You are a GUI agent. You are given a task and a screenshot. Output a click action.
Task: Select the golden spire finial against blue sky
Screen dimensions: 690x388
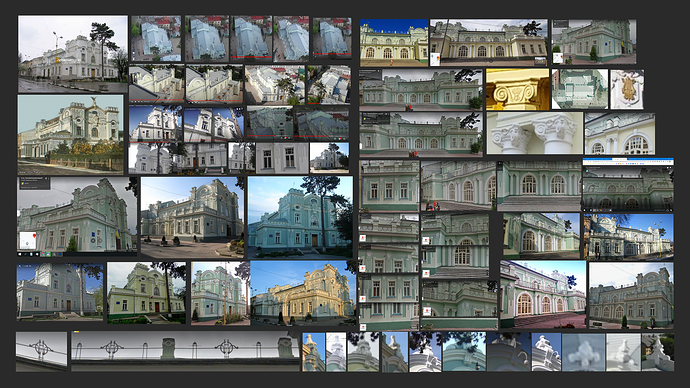pos(313,352)
